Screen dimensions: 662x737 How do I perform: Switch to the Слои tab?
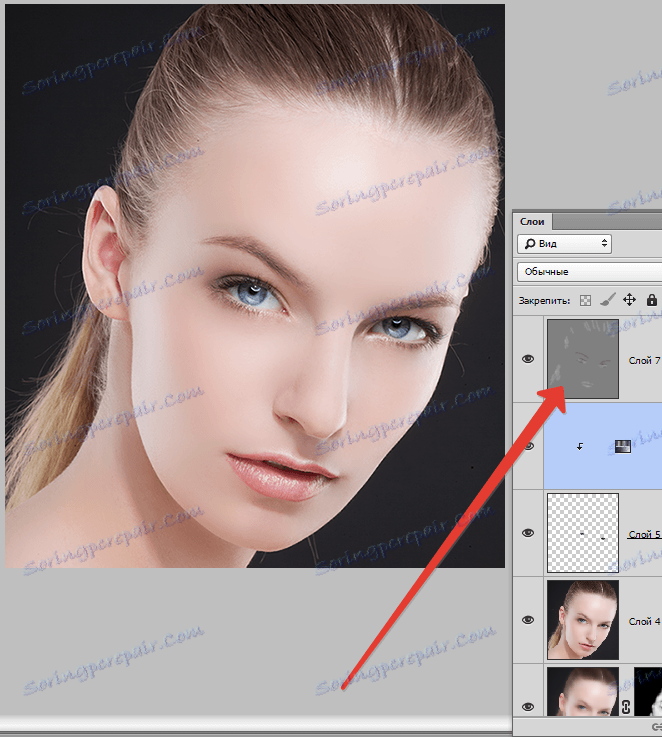(x=532, y=221)
